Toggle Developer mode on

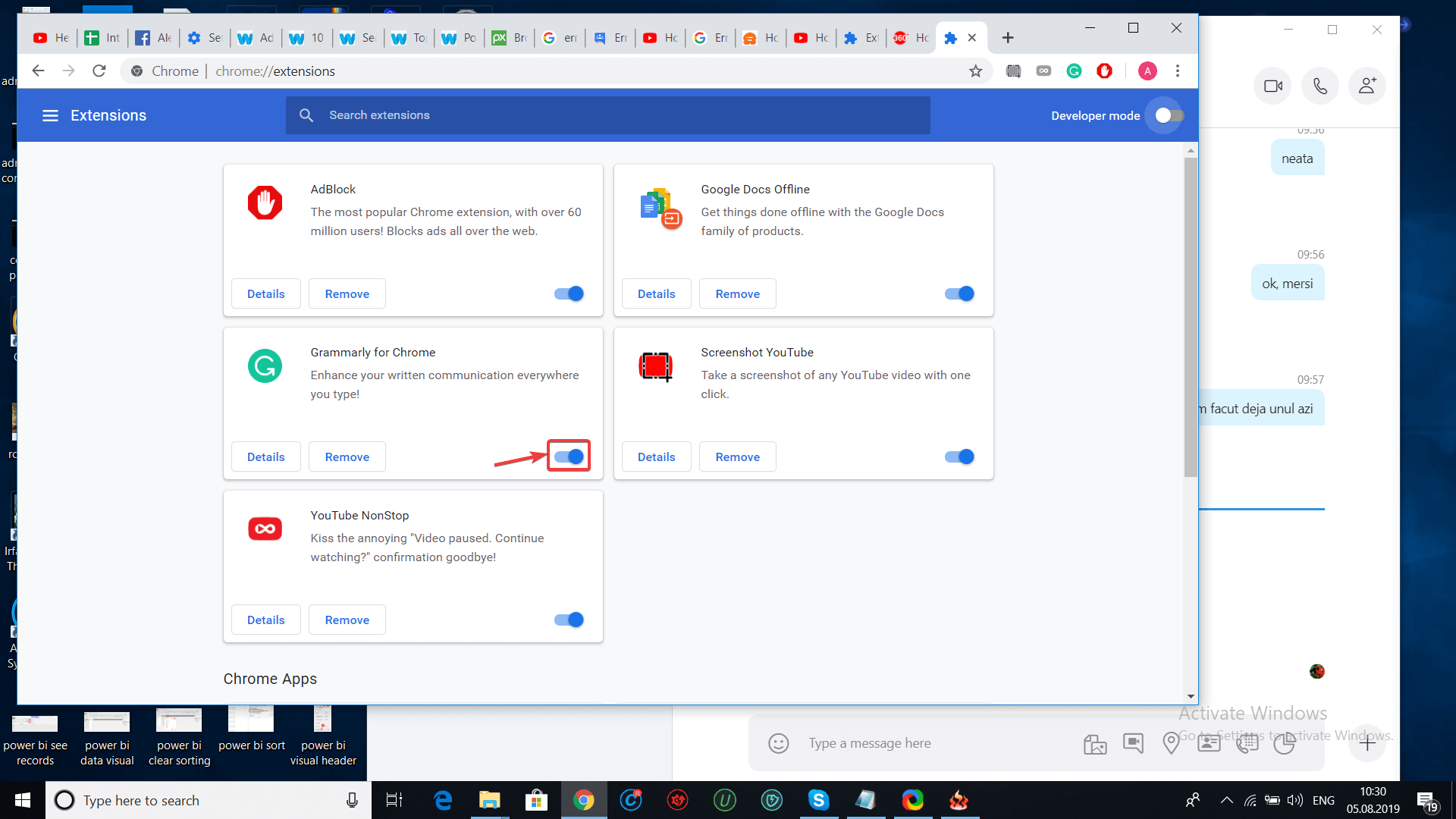point(1169,115)
